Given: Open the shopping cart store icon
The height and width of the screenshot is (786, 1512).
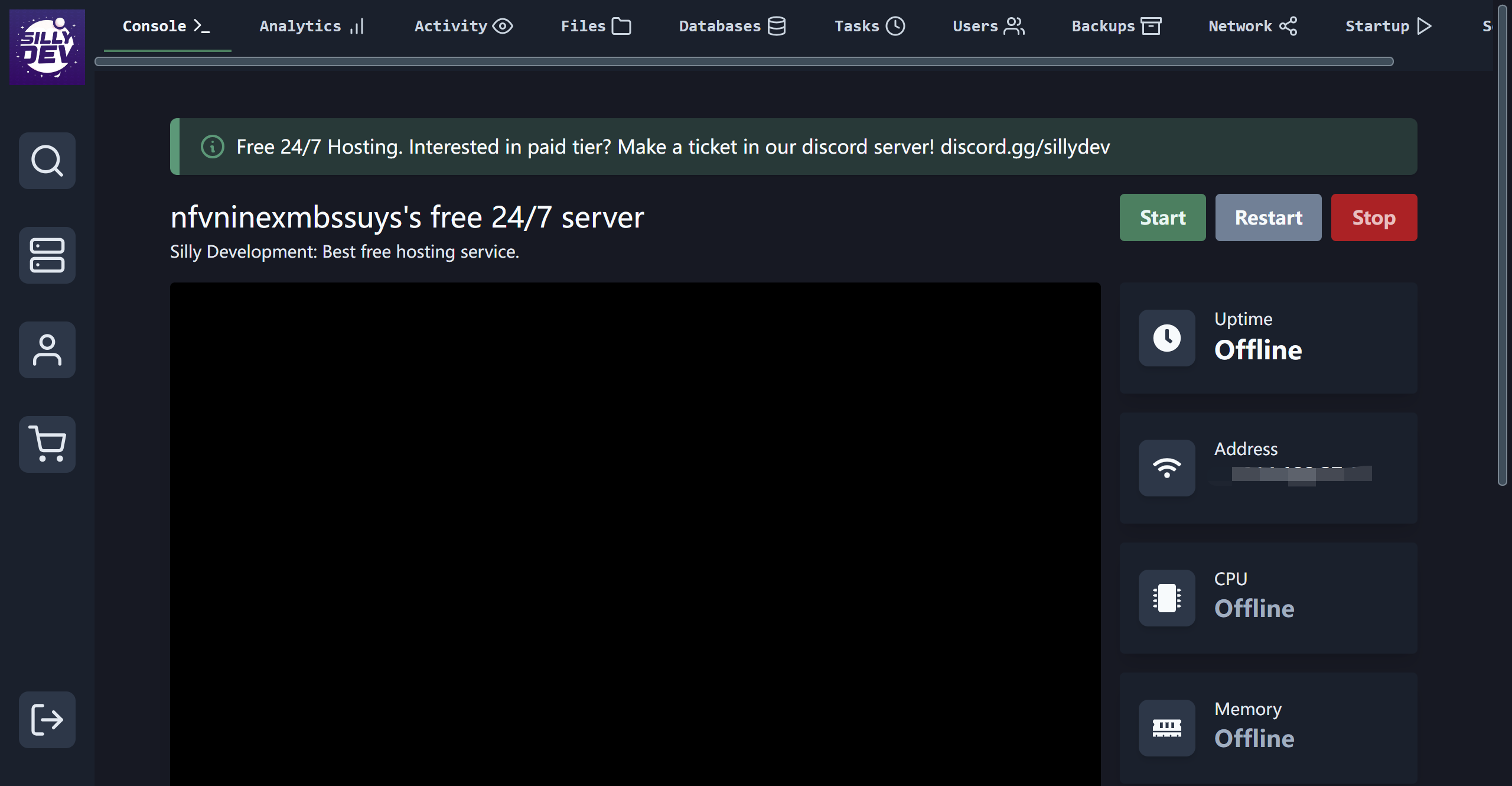Looking at the screenshot, I should coord(47,444).
